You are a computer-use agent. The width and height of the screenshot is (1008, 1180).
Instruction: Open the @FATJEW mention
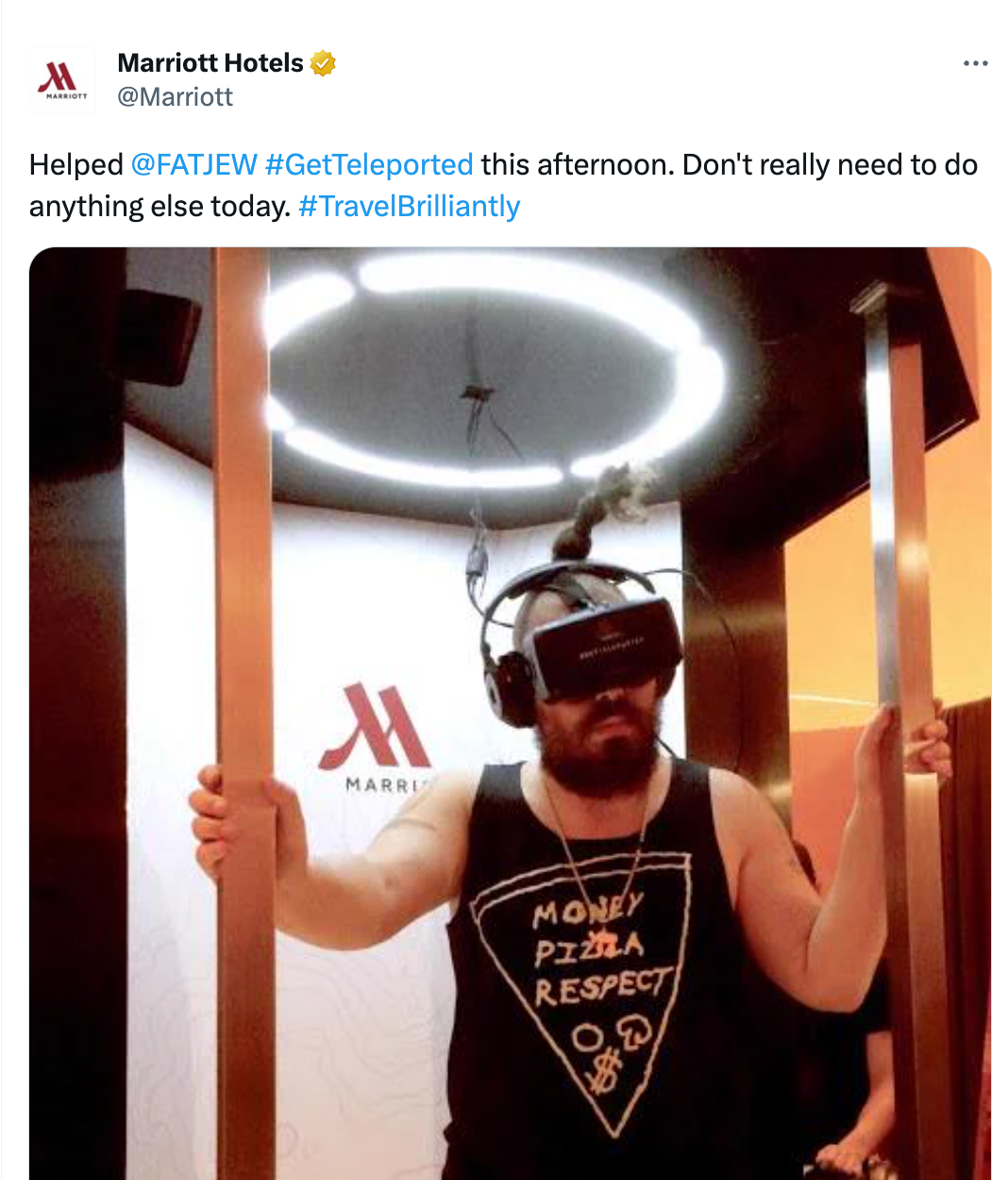pyautogui.click(x=193, y=164)
